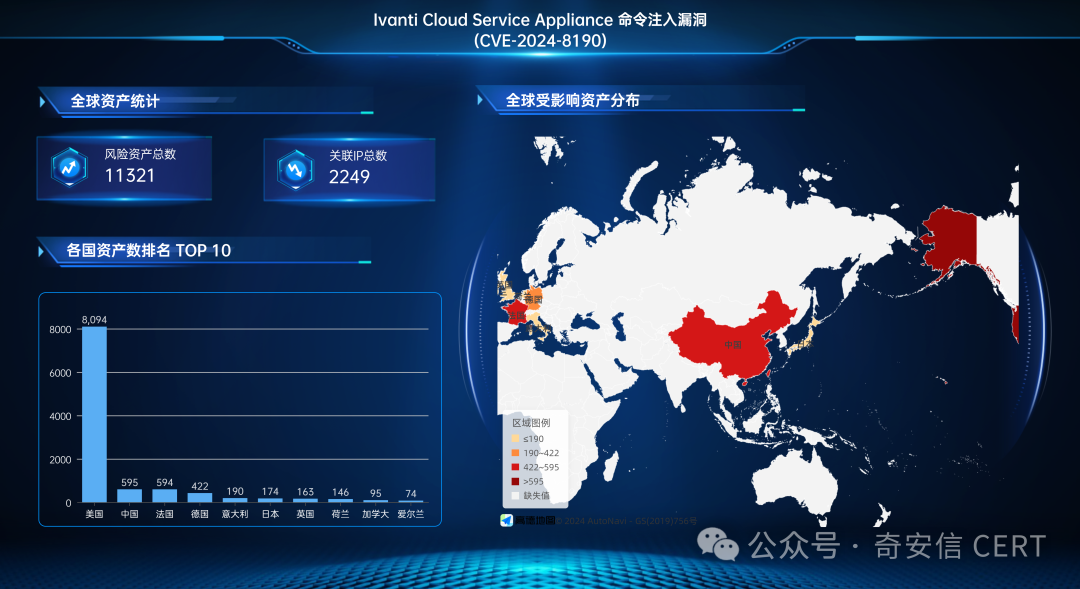Click the triangle marker beside 全球受影响资产分布
Image resolution: width=1080 pixels, height=589 pixels.
point(480,100)
